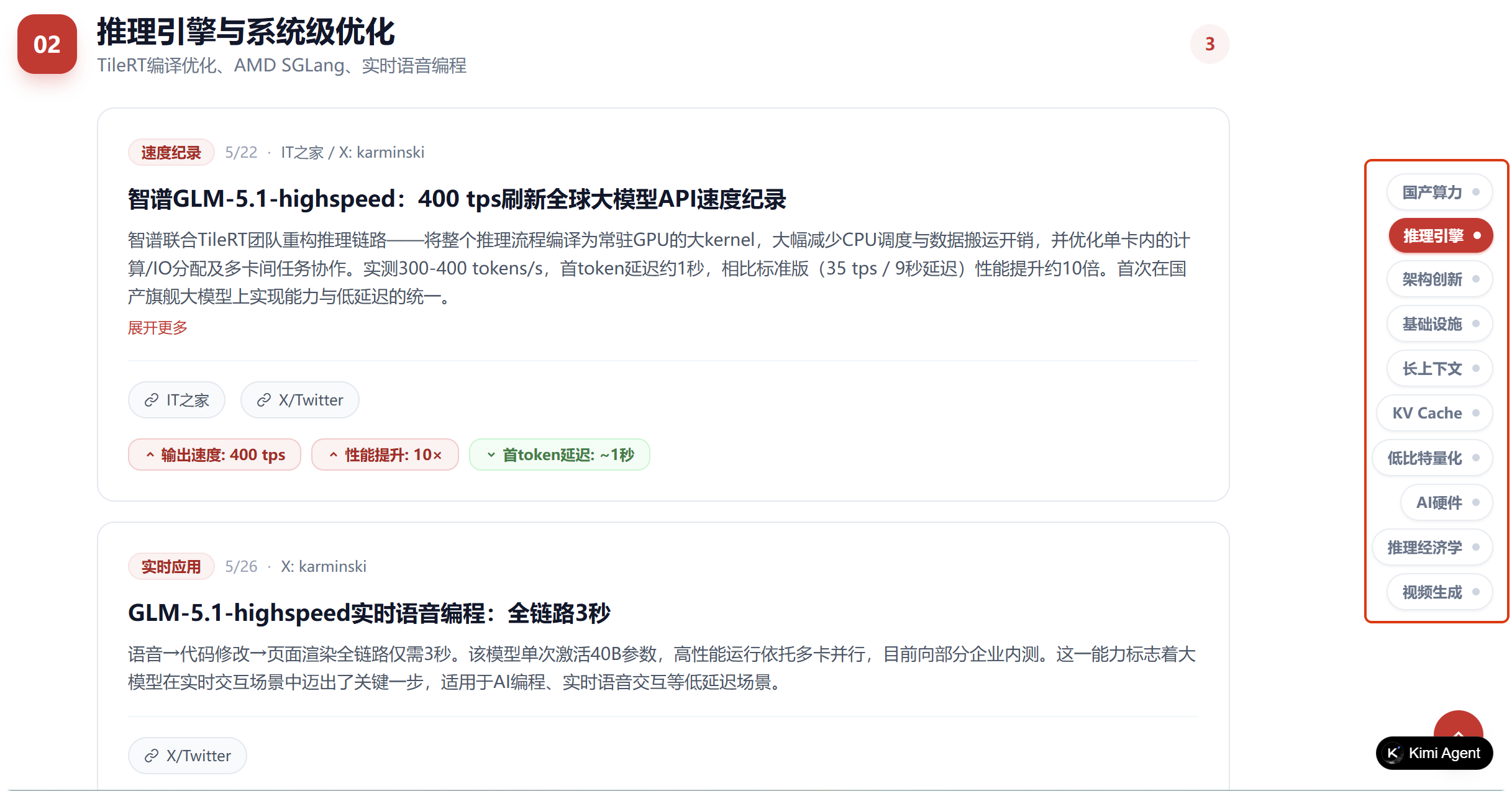The height and width of the screenshot is (791, 1512).
Task: Click the dot beside 视频生成
Action: pos(1476,592)
